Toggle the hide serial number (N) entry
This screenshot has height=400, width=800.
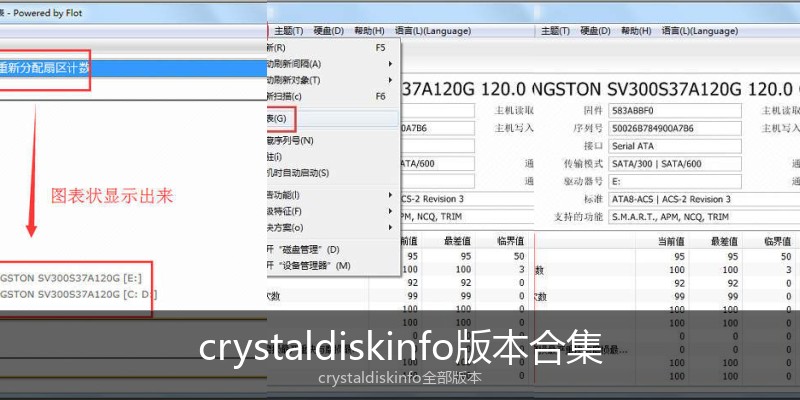(333, 140)
